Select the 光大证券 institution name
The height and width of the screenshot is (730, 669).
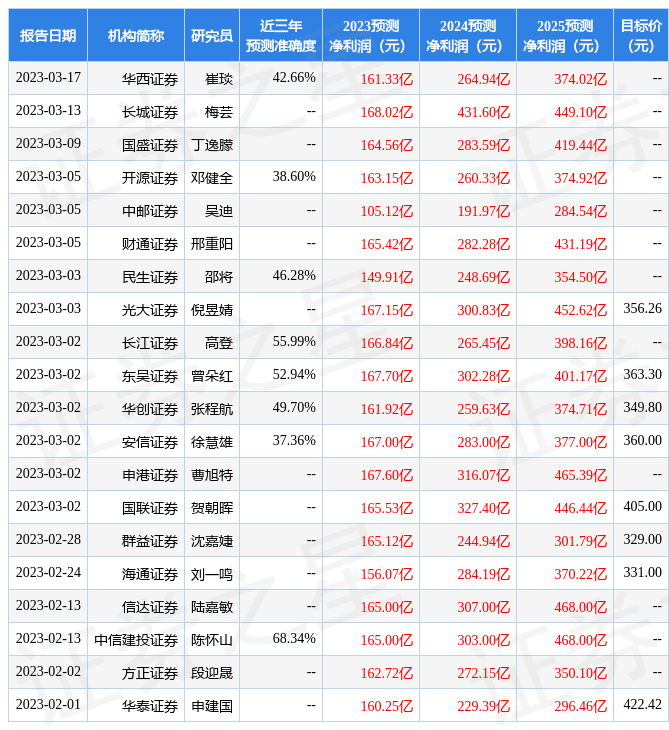(150, 309)
